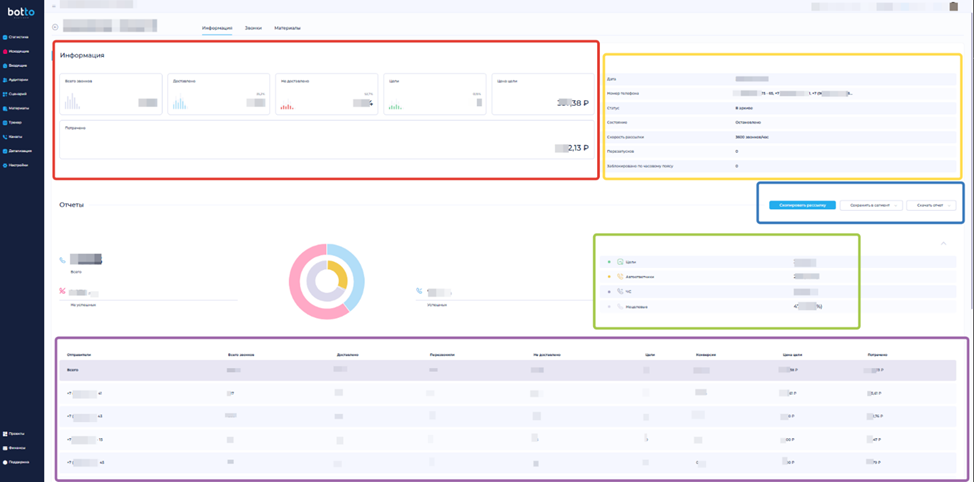Image resolution: width=974 pixels, height=482 pixels.
Task: Select the Информация tab
Action: 216,28
